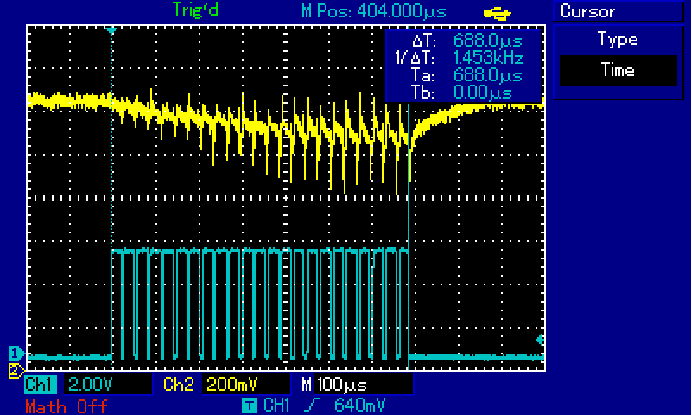Click the USB drive status icon
The height and width of the screenshot is (415, 692).
tap(497, 13)
